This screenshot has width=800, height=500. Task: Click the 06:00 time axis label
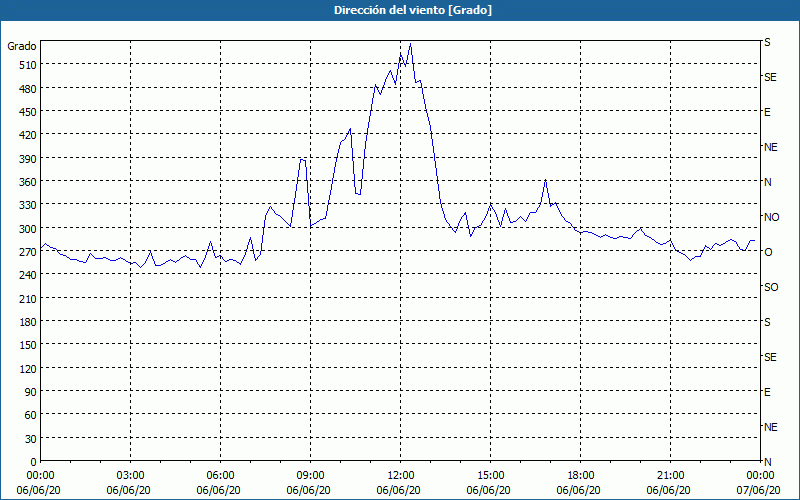coord(220,476)
